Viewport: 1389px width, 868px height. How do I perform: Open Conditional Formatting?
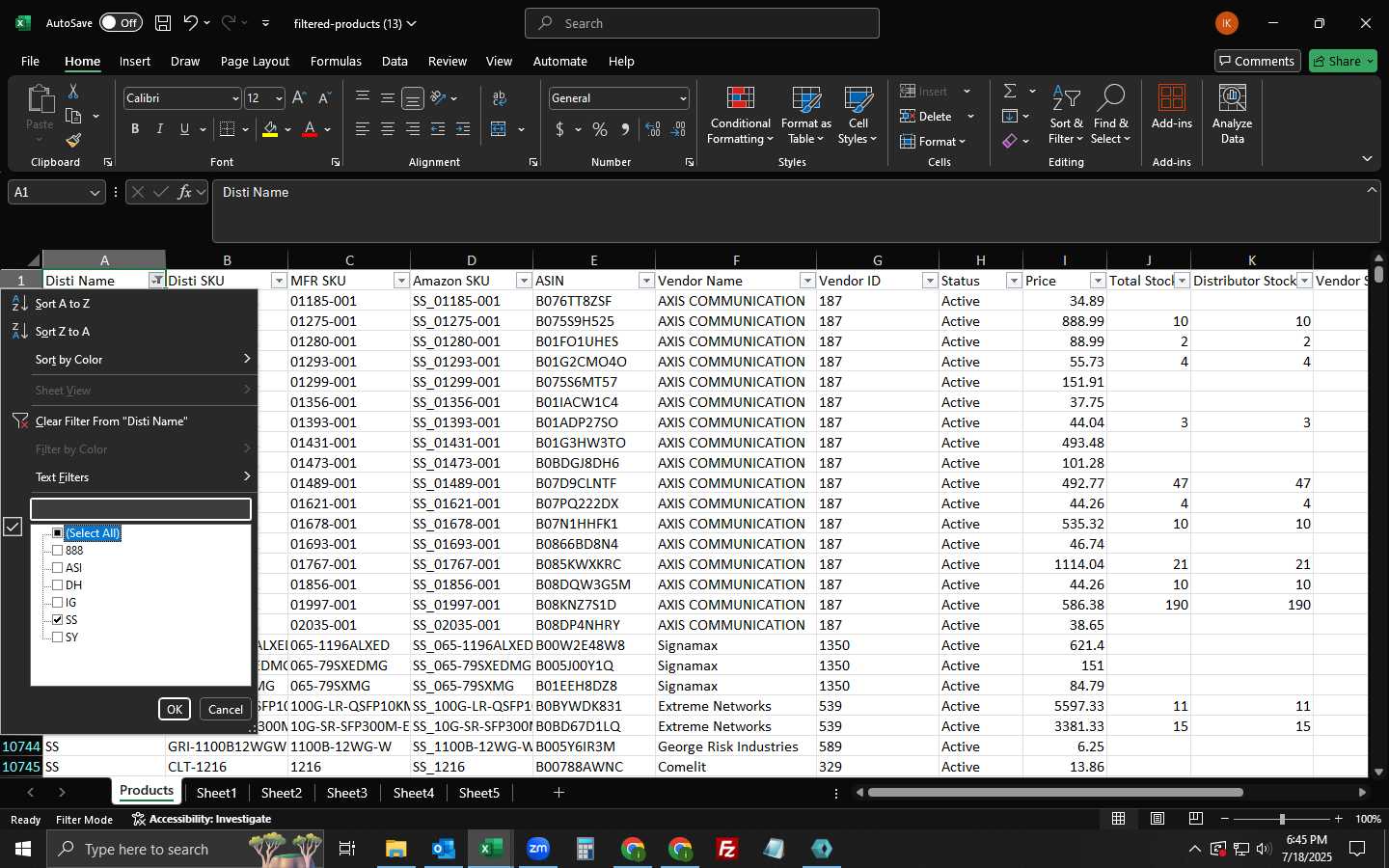coord(740,116)
